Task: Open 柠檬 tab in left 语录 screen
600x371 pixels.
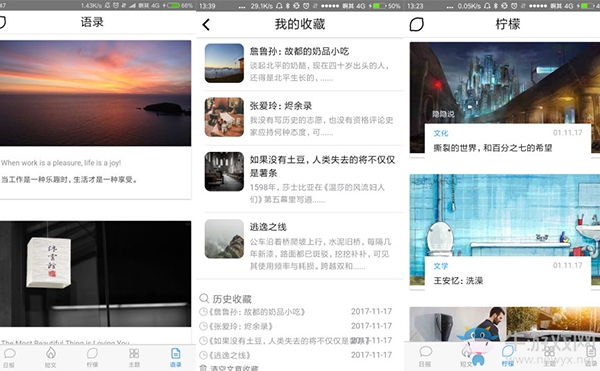Action: (92, 358)
